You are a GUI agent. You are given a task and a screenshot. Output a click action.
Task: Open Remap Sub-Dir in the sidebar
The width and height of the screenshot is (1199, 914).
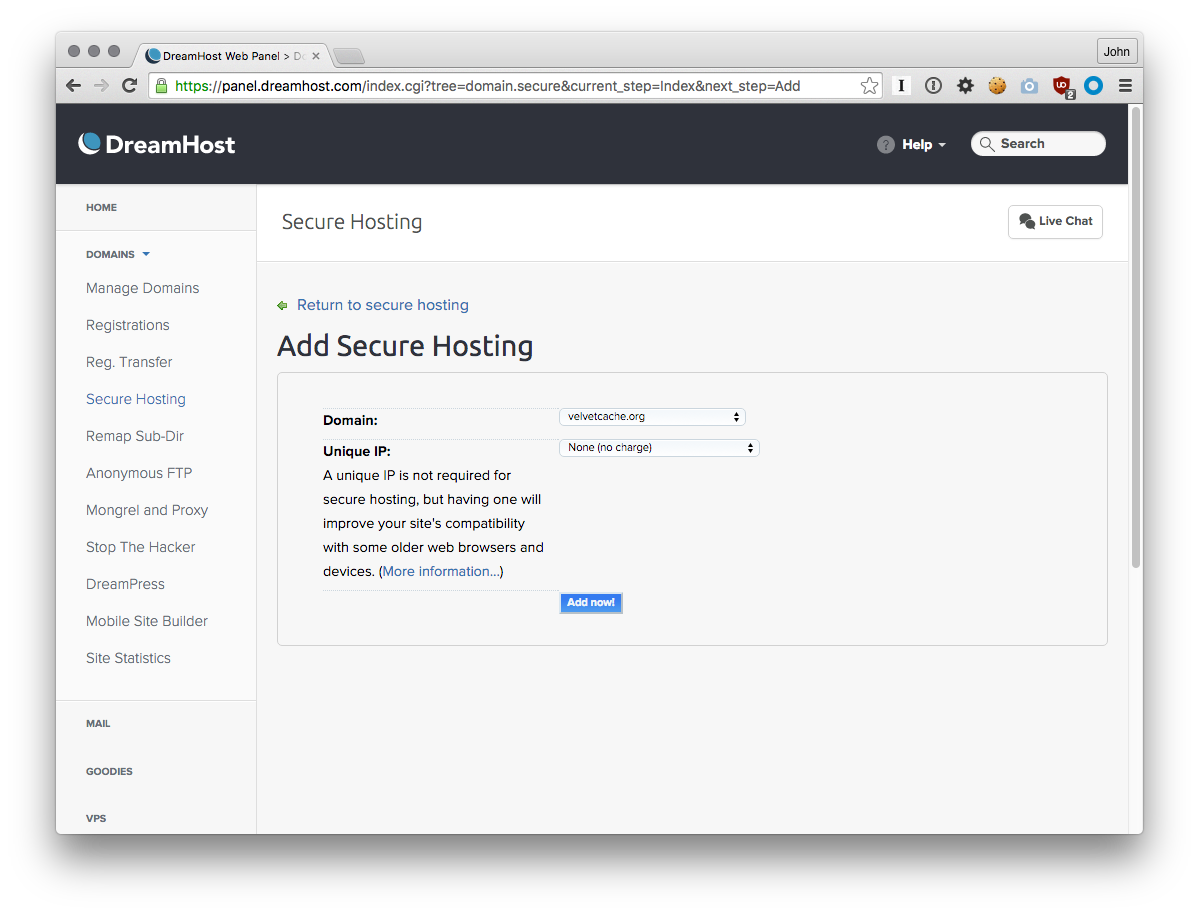point(135,436)
